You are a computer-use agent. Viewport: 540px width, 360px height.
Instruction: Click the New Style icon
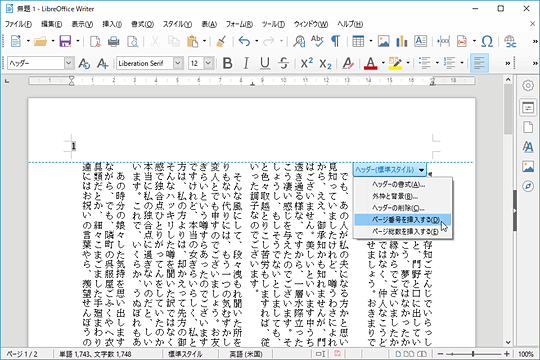pyautogui.click(x=102, y=63)
